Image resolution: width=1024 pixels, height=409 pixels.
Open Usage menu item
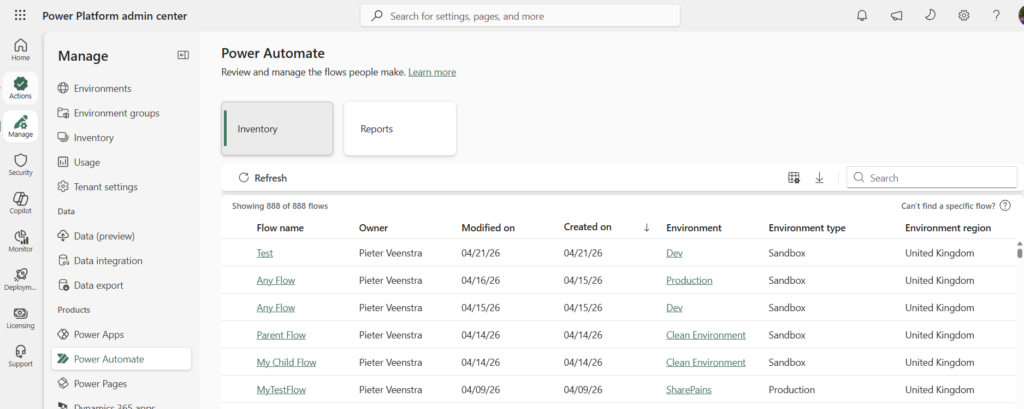point(87,162)
